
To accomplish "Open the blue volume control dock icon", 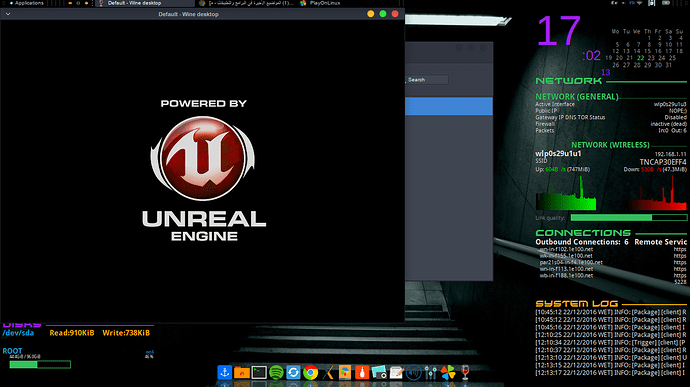I will [x=413, y=372].
